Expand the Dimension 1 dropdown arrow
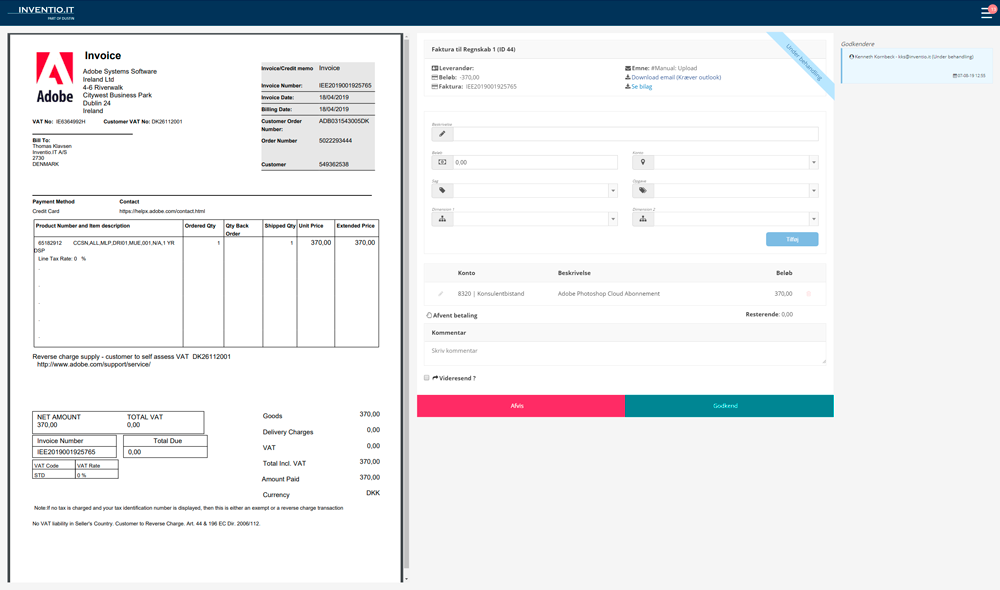The image size is (1000, 590). coord(613,219)
